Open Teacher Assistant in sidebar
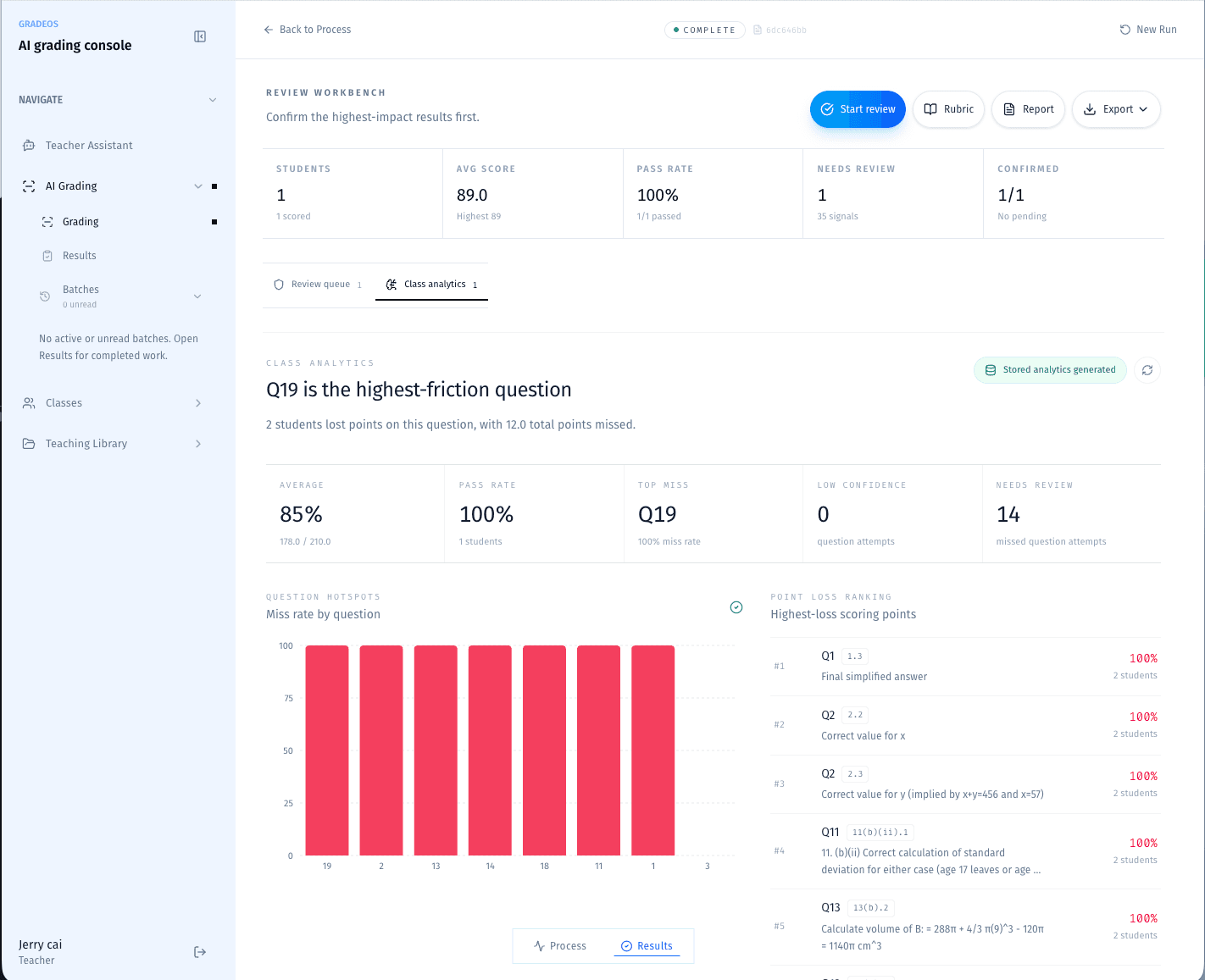 [119, 146]
